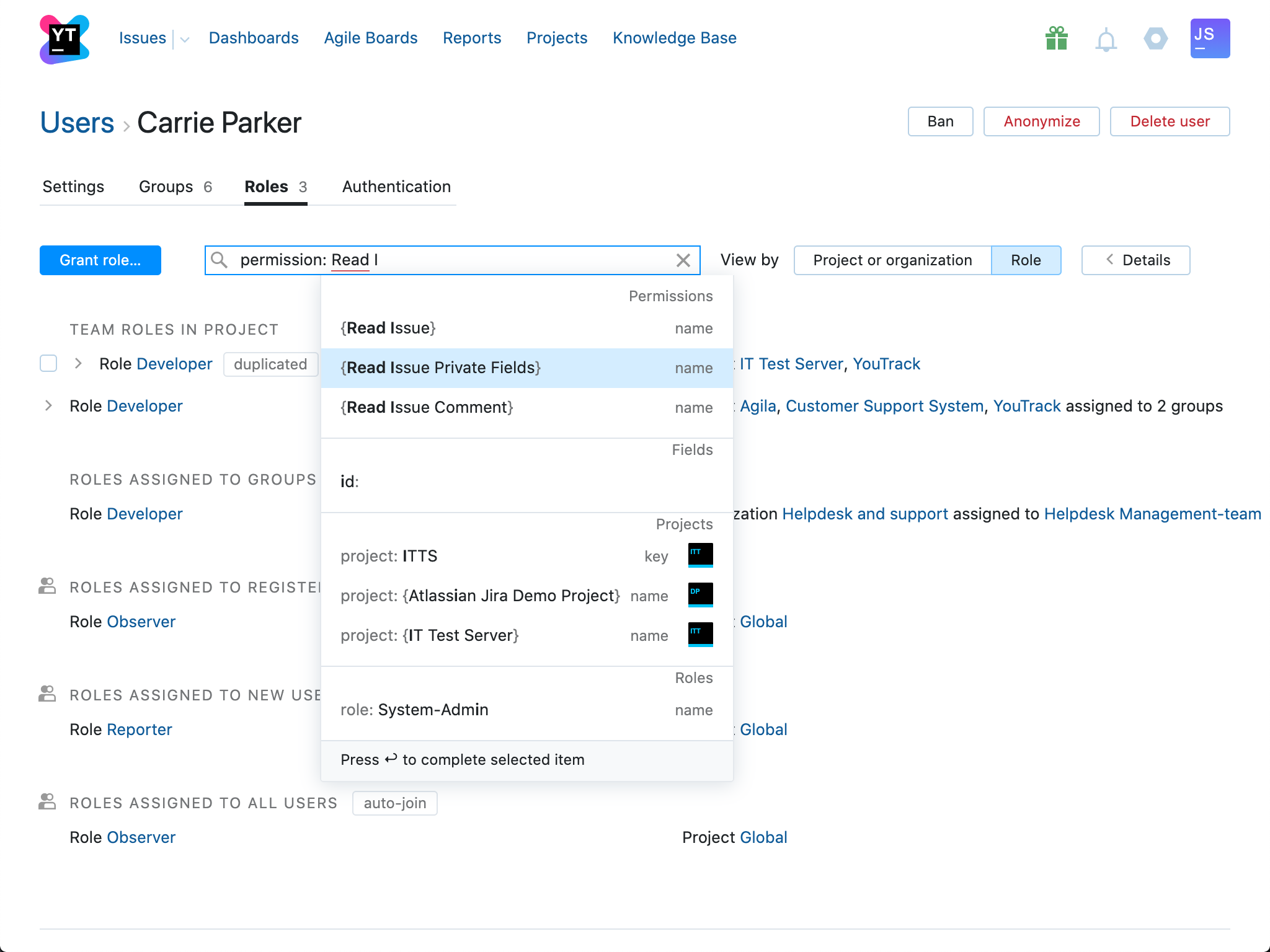Click the ITTS project icon in suggestions
This screenshot has width=1270, height=952.
click(700, 555)
